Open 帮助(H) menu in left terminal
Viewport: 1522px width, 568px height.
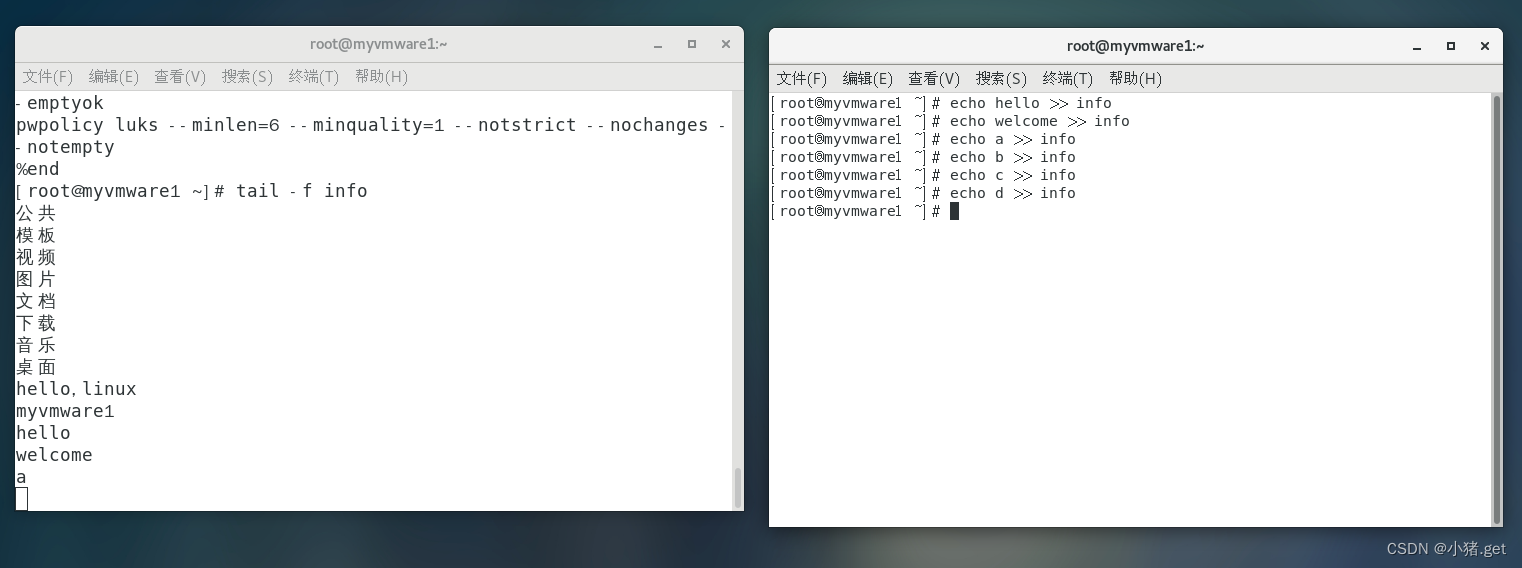tap(381, 76)
